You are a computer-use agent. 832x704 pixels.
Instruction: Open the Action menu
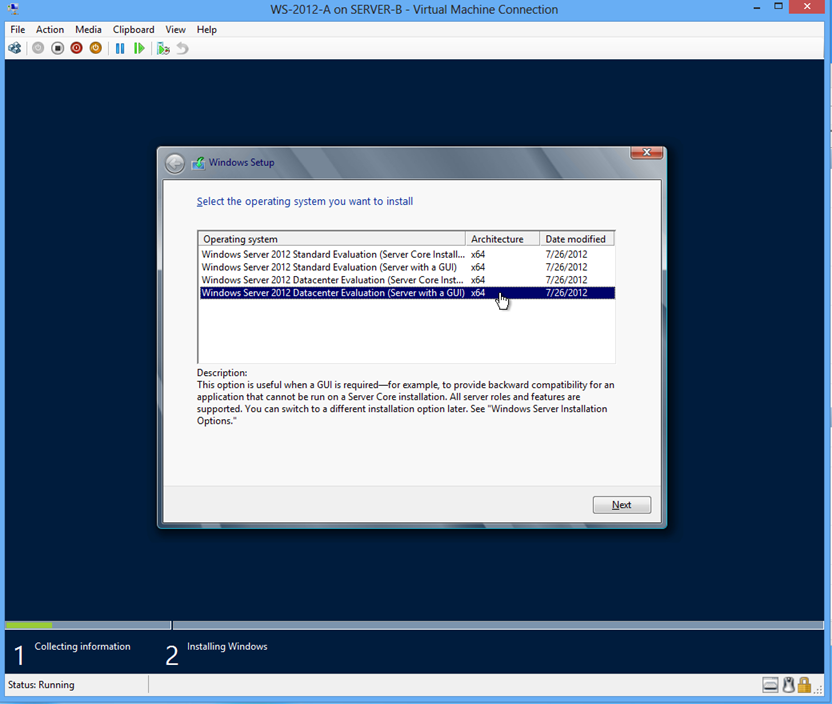coord(50,30)
